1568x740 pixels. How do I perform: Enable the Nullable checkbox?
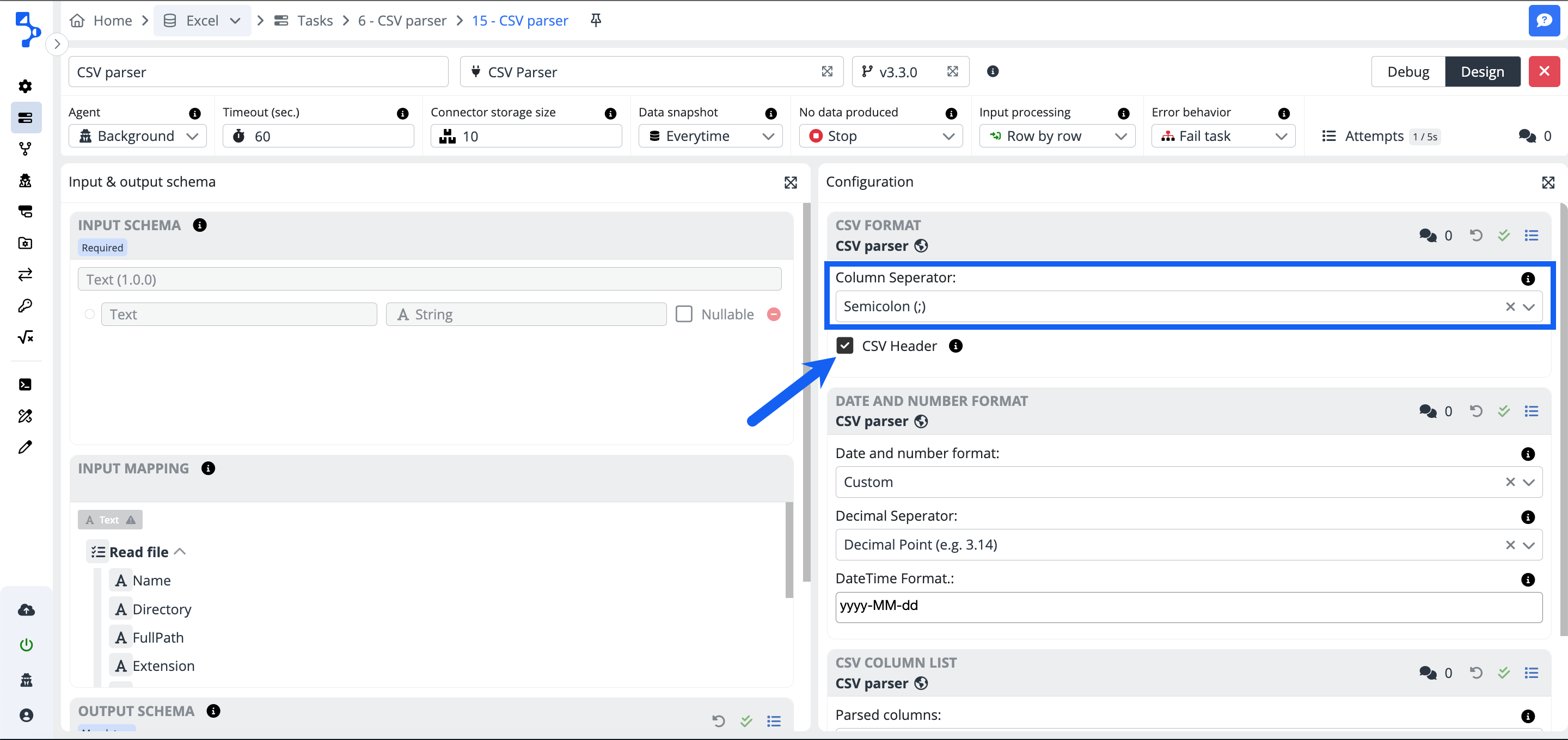tap(684, 314)
